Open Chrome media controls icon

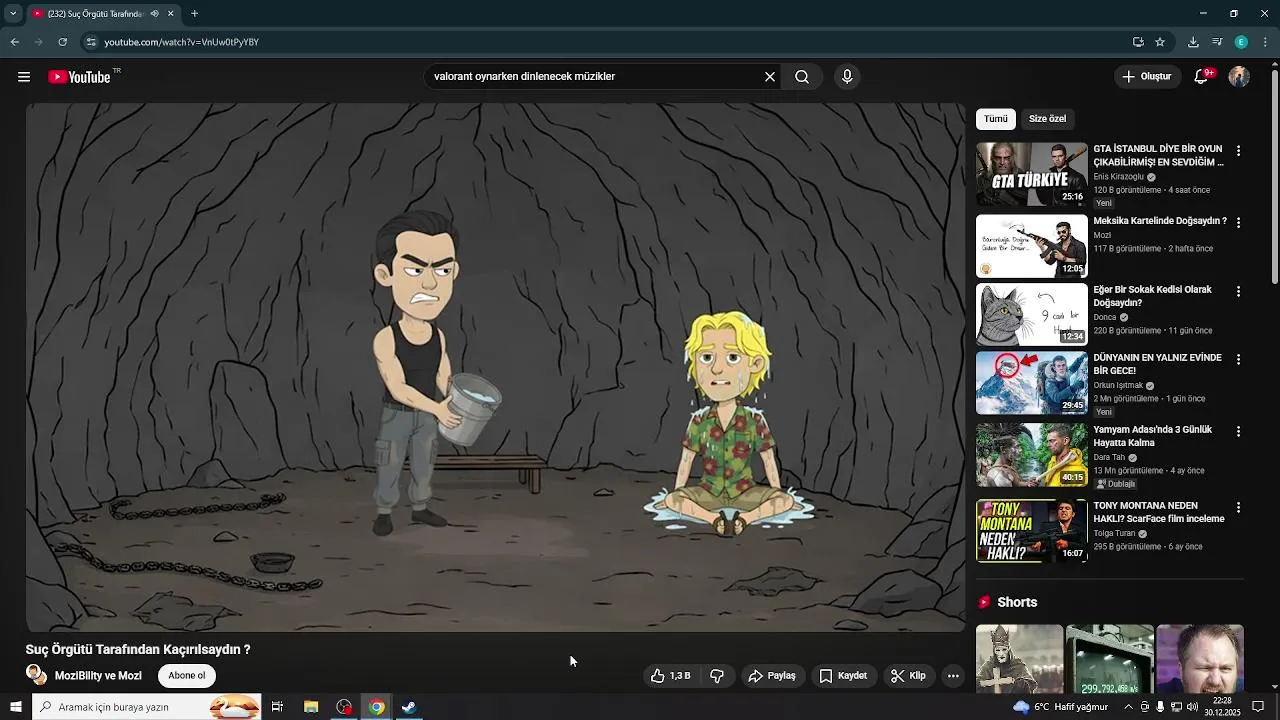[x=1217, y=42]
